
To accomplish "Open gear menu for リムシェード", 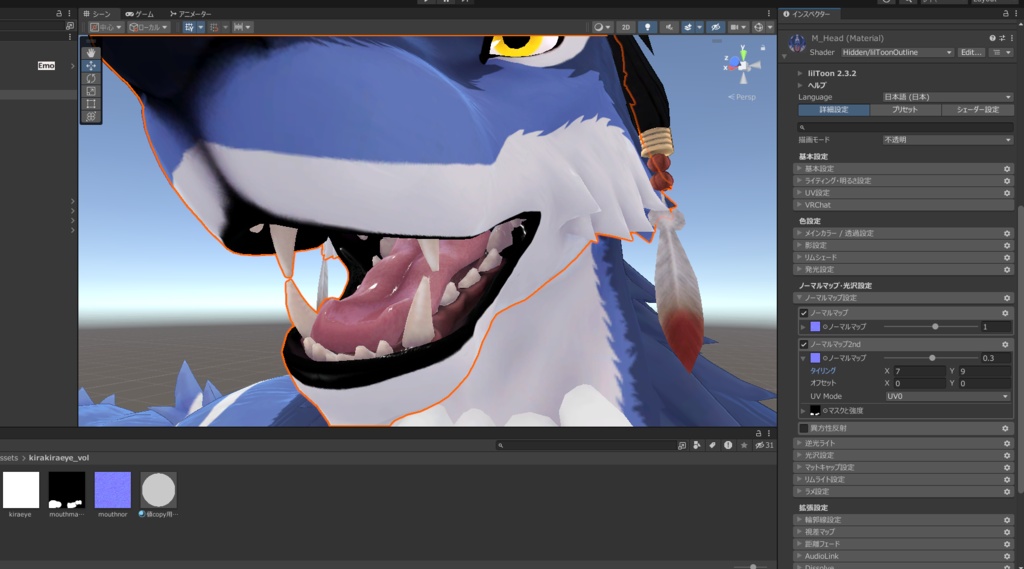I will [1007, 257].
